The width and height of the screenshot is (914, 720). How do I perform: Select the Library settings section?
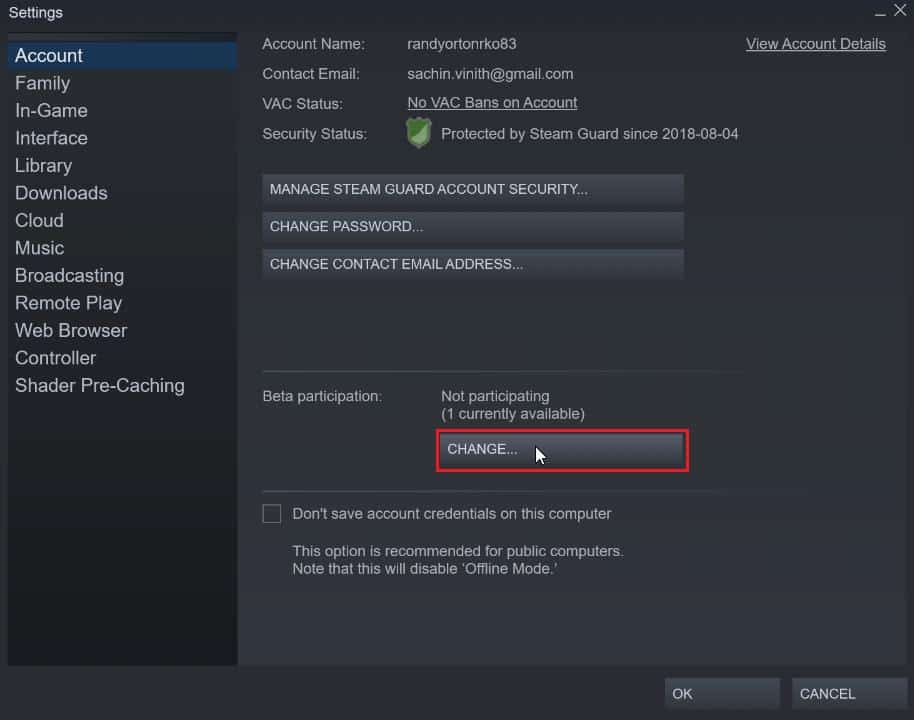pyautogui.click(x=43, y=165)
